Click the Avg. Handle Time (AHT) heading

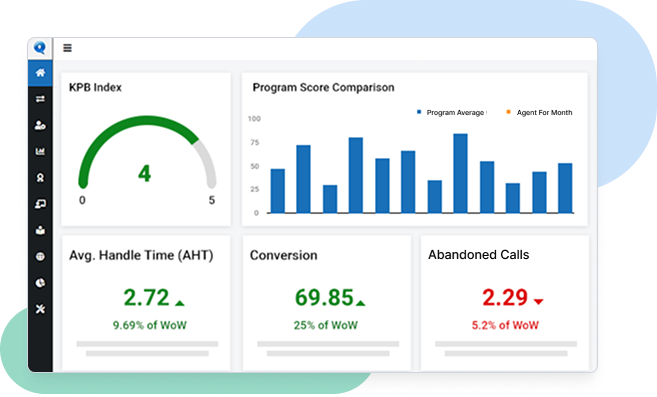[141, 255]
